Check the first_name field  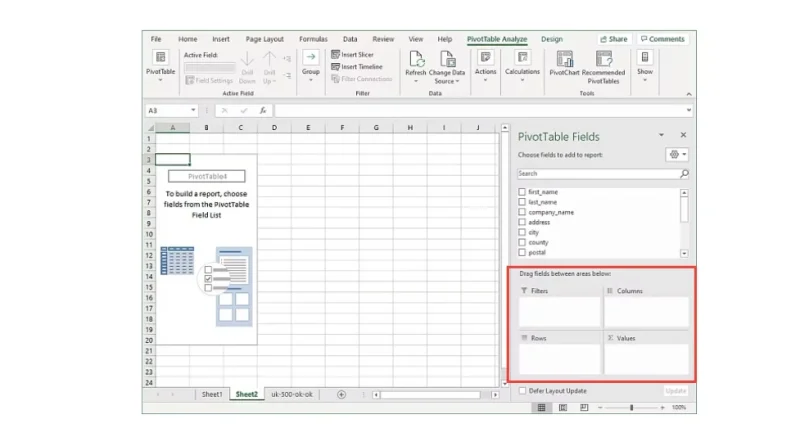[x=522, y=192]
